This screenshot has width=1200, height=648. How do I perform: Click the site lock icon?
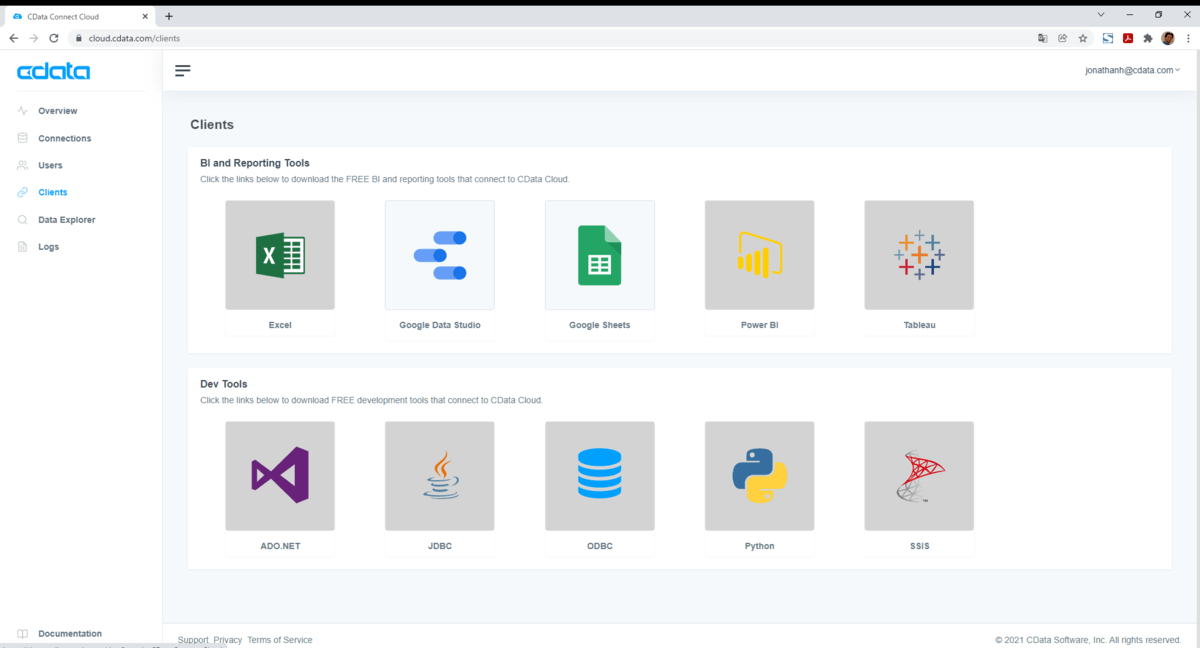click(78, 38)
